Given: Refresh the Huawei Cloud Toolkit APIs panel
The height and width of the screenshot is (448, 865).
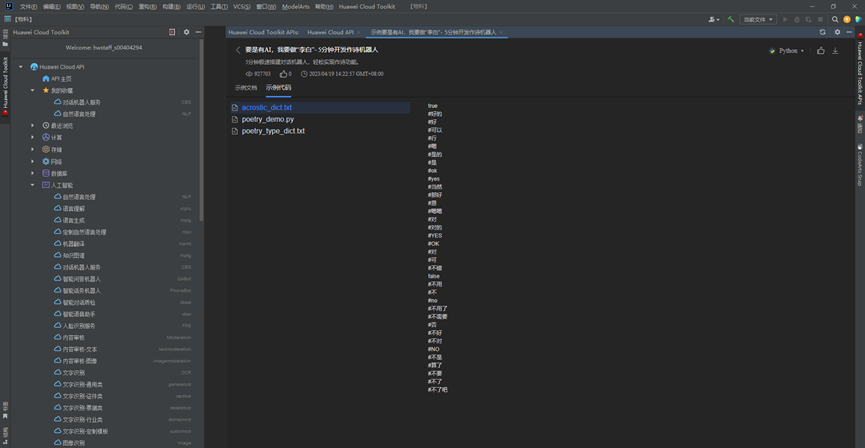Looking at the screenshot, I should (823, 33).
